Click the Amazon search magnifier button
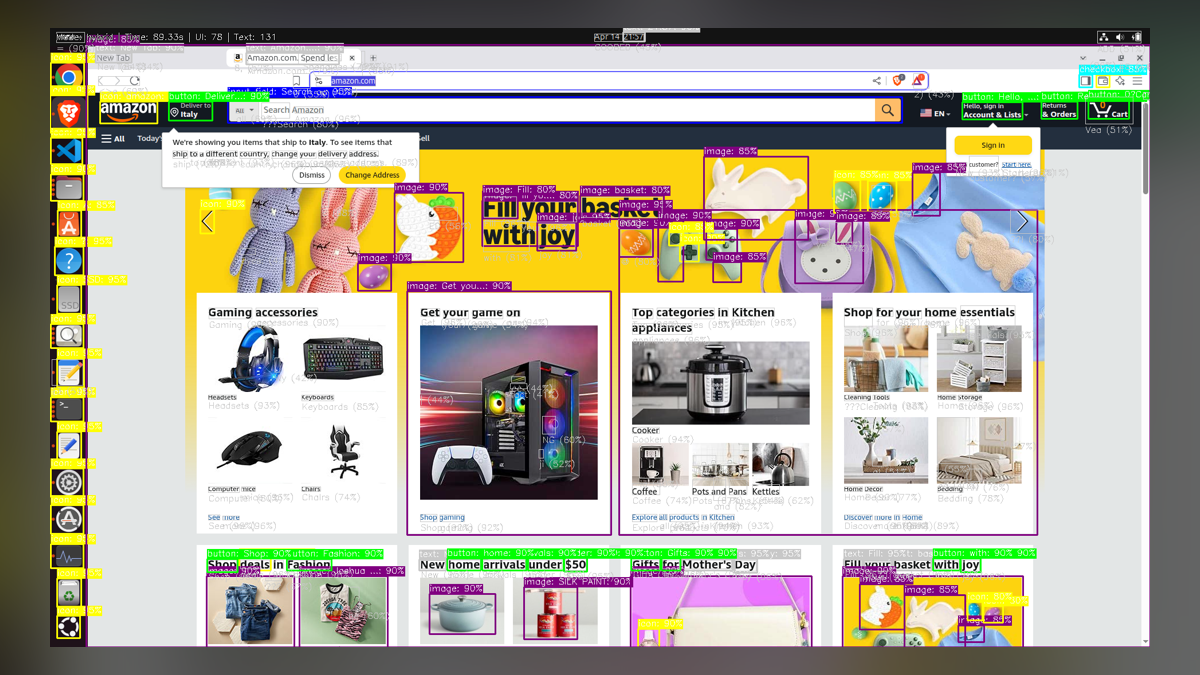 click(887, 110)
